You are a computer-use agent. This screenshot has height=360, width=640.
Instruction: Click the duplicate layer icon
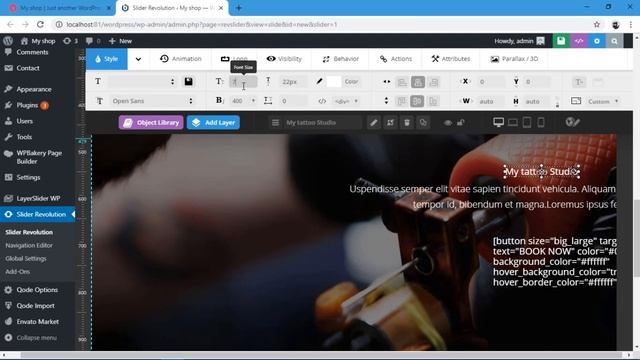[x=423, y=122]
